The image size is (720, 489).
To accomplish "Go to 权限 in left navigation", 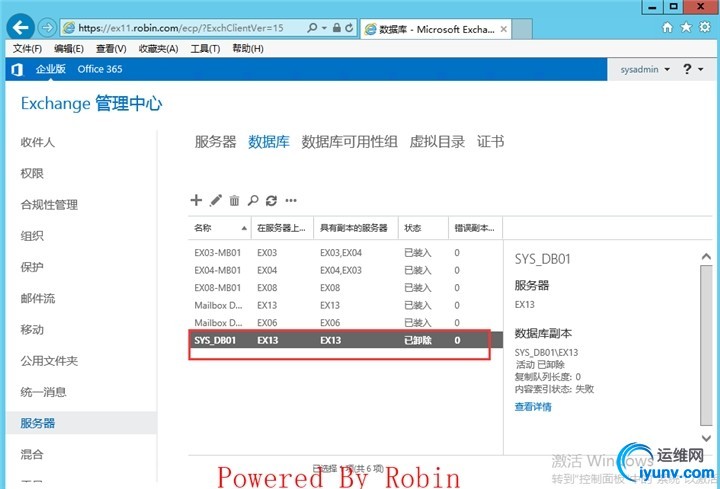I will [x=32, y=174].
